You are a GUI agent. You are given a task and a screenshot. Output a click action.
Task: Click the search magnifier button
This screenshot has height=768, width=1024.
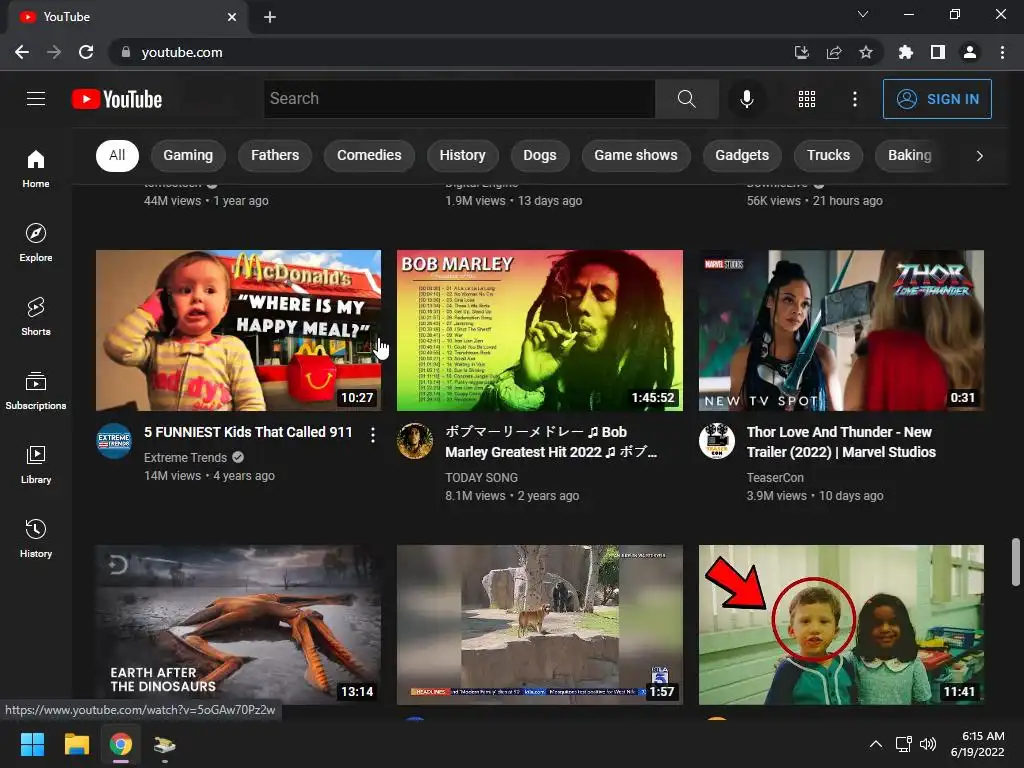pyautogui.click(x=686, y=99)
